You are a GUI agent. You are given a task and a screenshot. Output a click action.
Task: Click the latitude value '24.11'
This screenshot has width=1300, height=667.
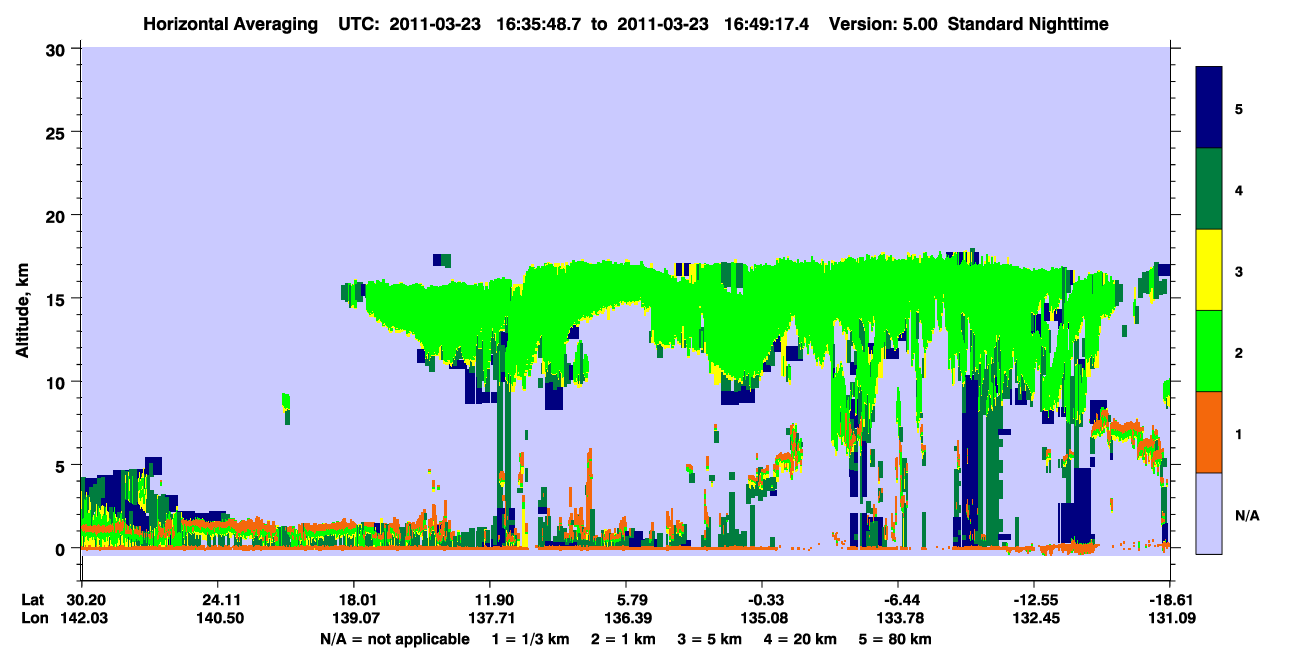coord(218,600)
